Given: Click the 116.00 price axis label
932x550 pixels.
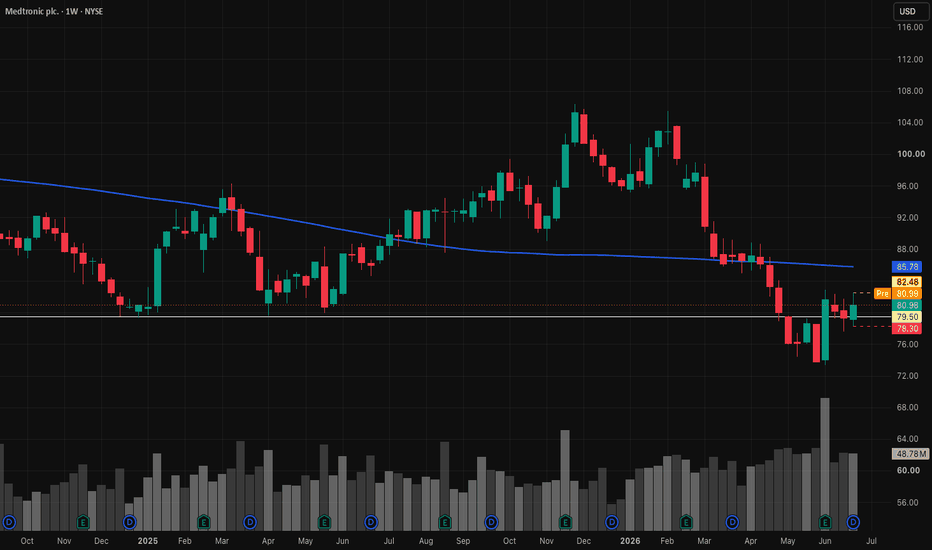Looking at the screenshot, I should point(909,27).
